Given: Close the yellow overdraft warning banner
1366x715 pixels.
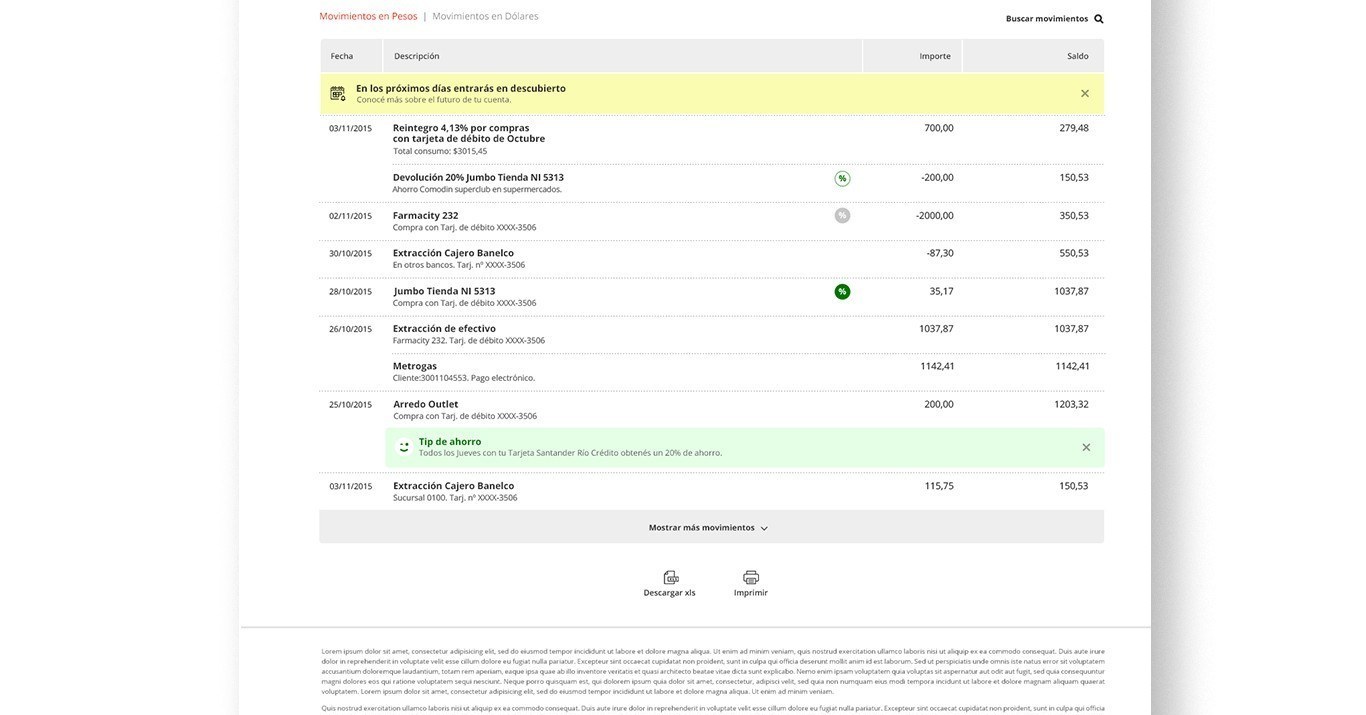Looking at the screenshot, I should click(x=1085, y=93).
